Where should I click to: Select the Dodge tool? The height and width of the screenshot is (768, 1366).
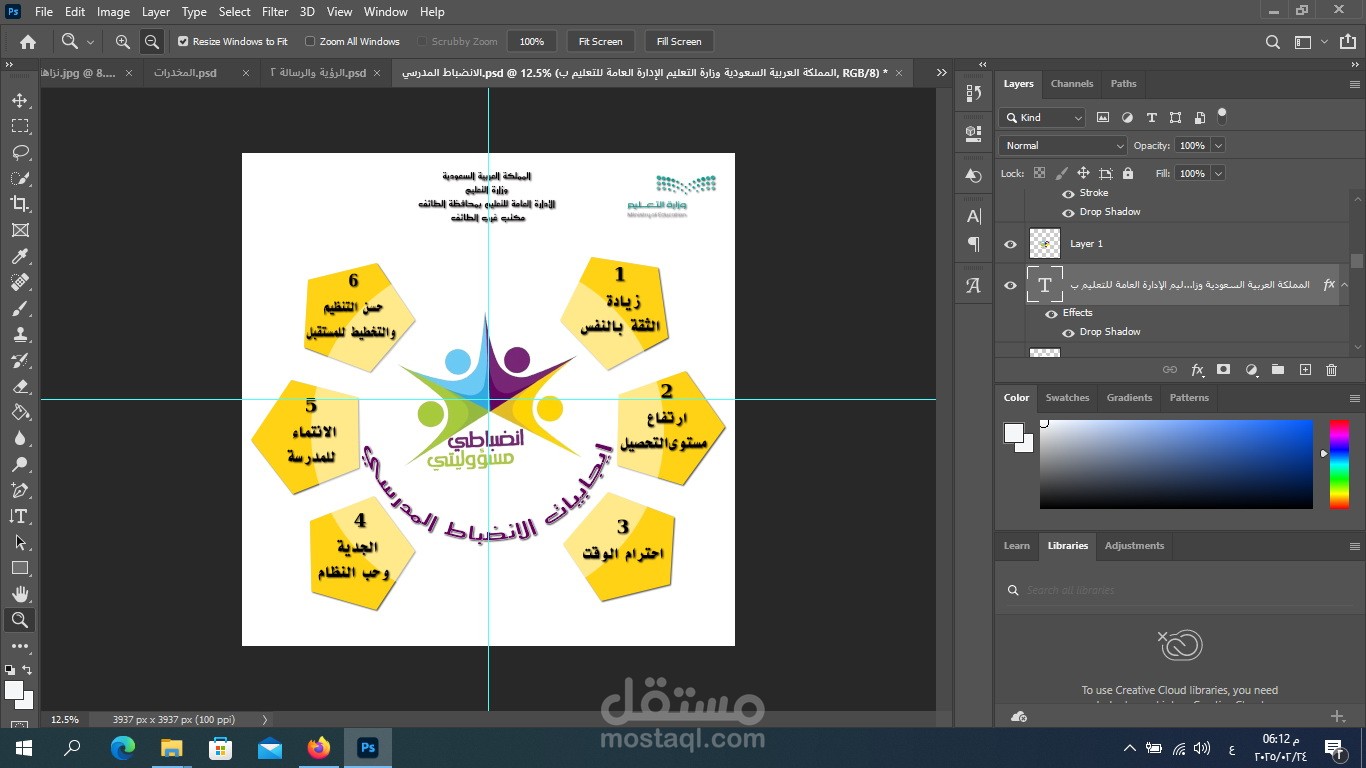[x=20, y=464]
